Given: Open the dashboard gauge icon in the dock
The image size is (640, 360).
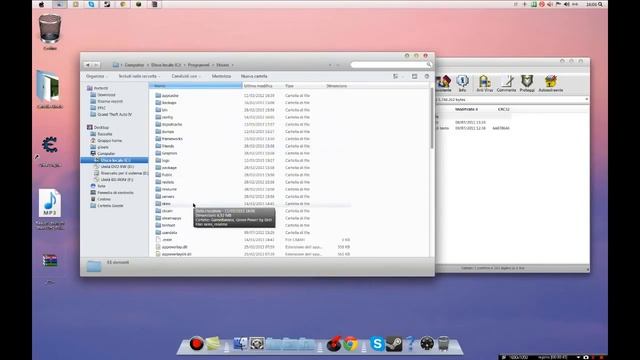Looking at the screenshot, I should pyautogui.click(x=427, y=344).
